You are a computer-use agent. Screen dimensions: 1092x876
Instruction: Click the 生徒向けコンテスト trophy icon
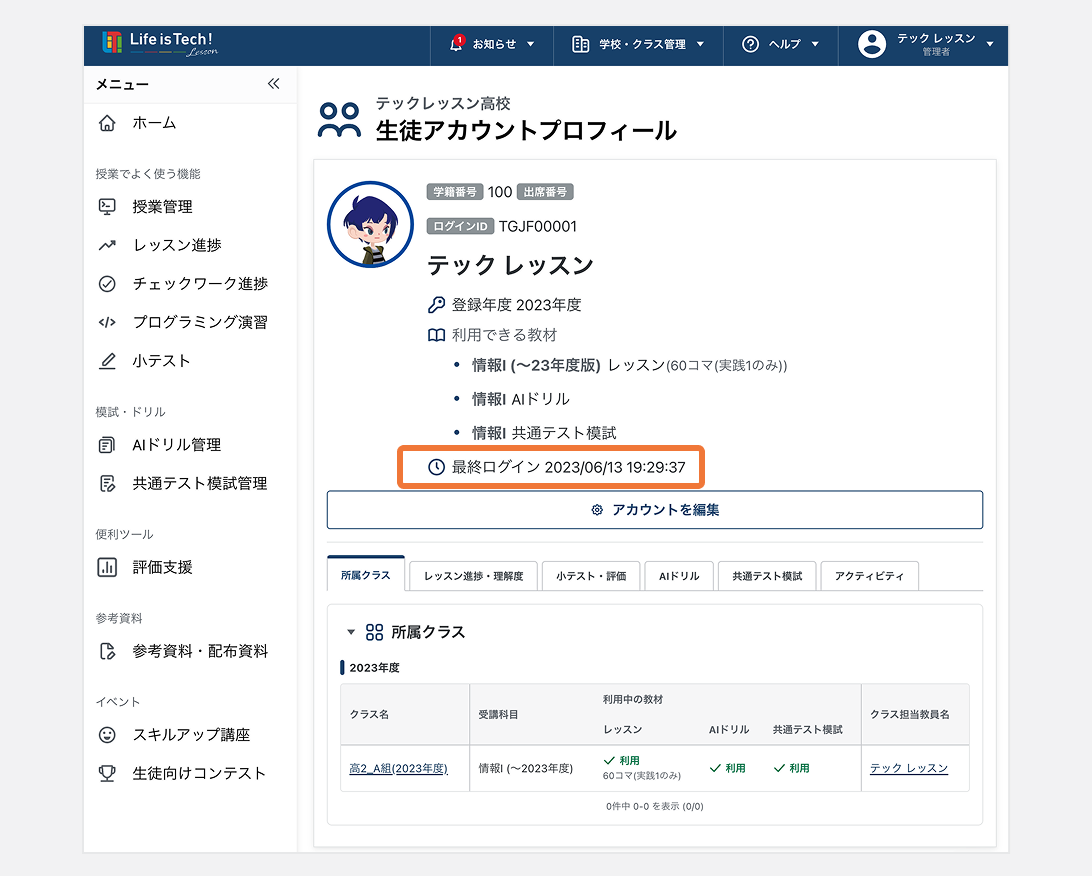107,773
